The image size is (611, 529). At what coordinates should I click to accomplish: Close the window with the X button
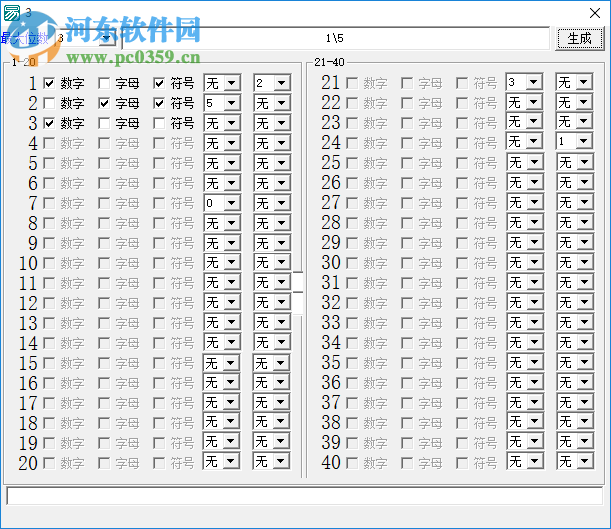tap(595, 13)
